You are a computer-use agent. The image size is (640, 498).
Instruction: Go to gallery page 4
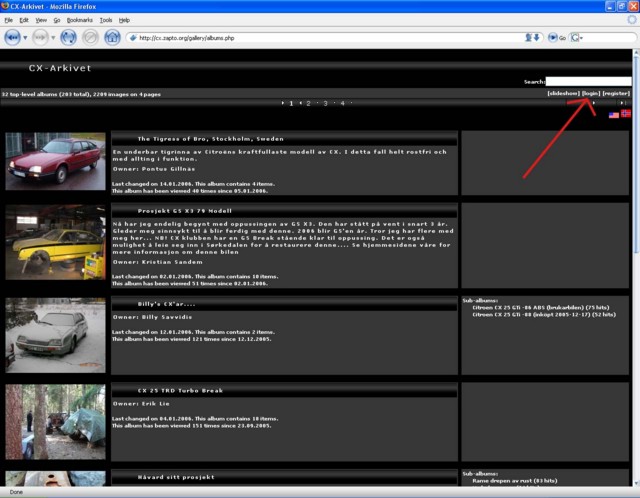342,103
